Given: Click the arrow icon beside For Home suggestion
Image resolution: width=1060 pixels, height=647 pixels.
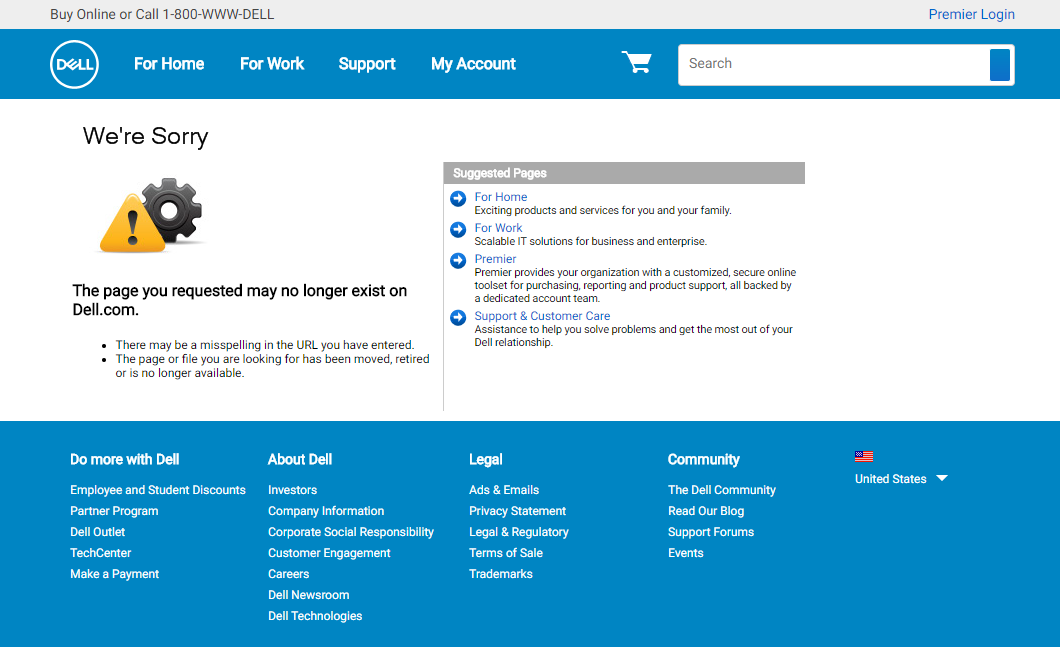Looking at the screenshot, I should click(458, 199).
